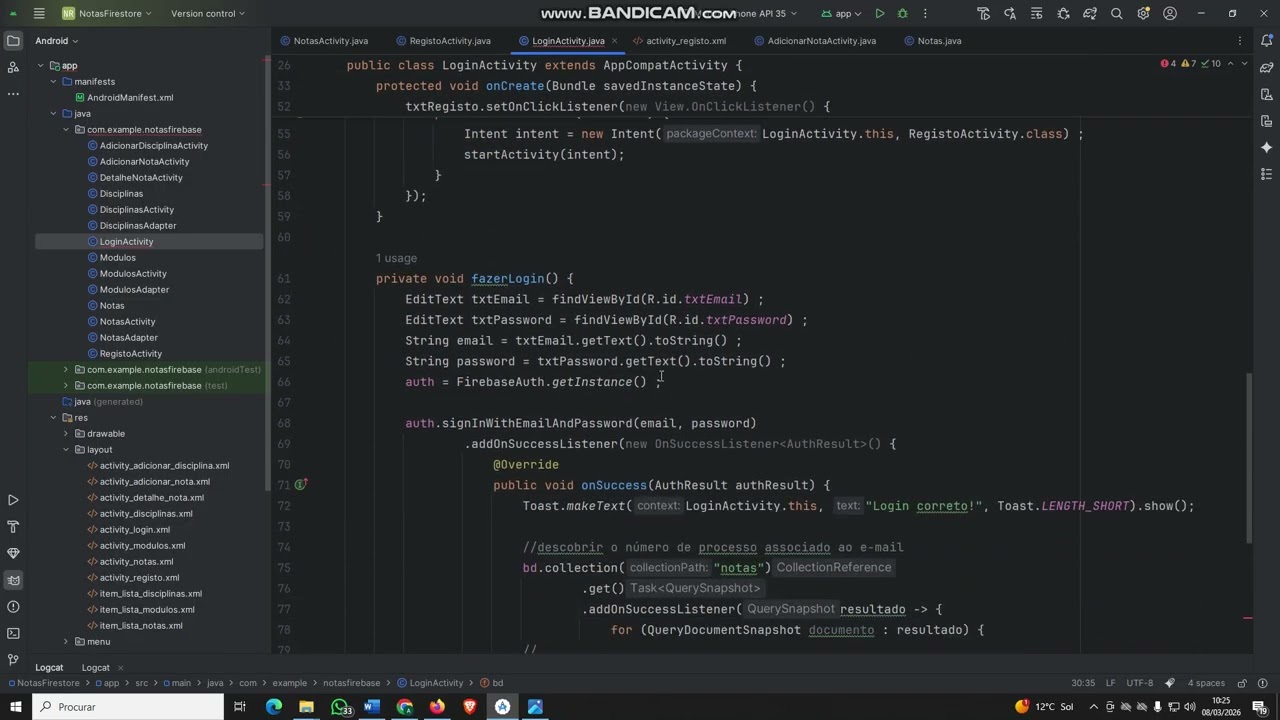The width and height of the screenshot is (1280, 720).
Task: Open the Search Everywhere magnifier
Action: 1116,13
